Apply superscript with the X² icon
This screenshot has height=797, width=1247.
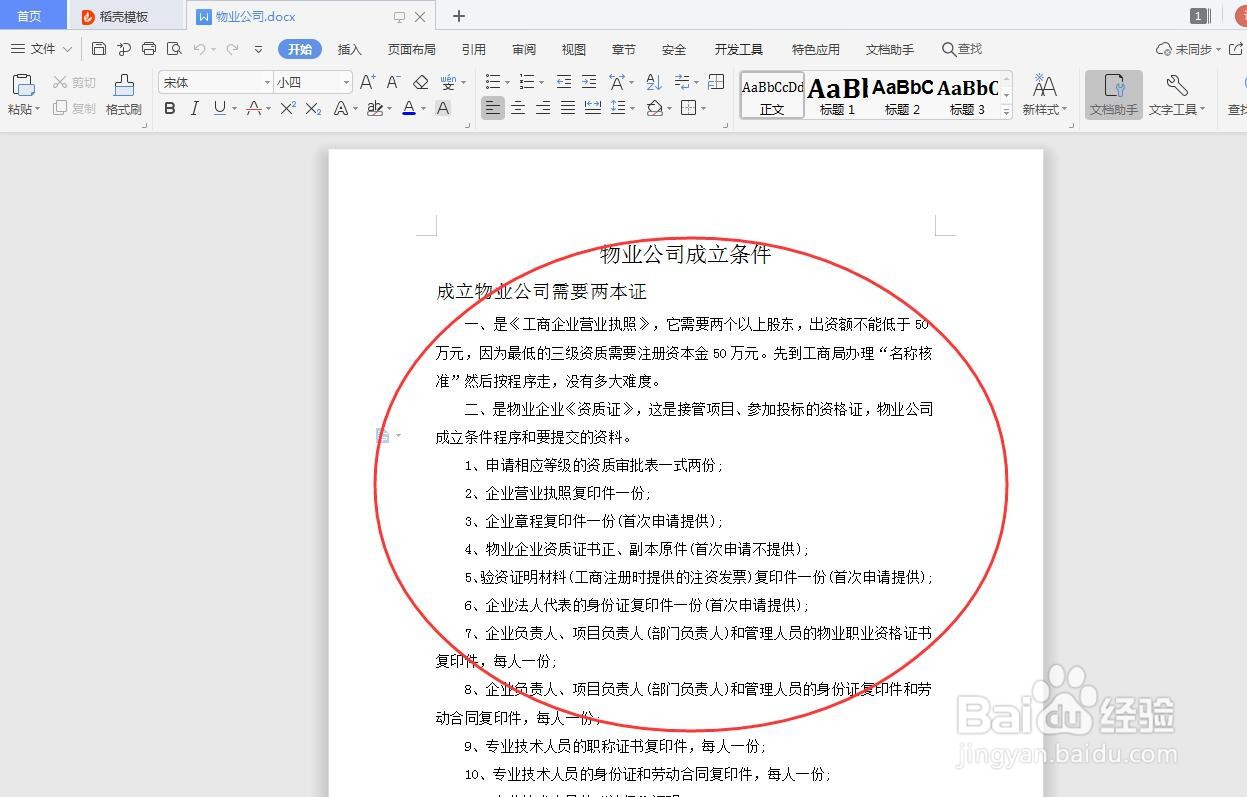tap(289, 109)
